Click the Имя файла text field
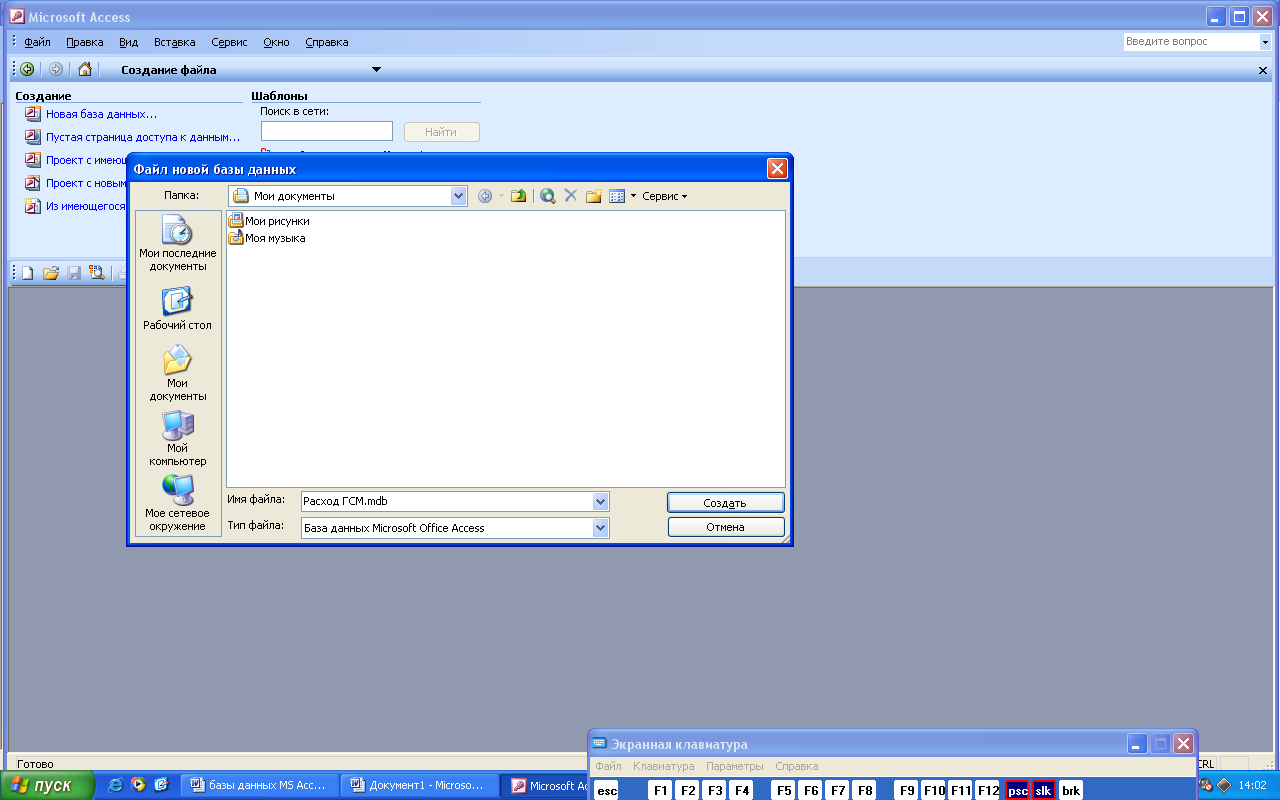The image size is (1280, 800). point(447,501)
